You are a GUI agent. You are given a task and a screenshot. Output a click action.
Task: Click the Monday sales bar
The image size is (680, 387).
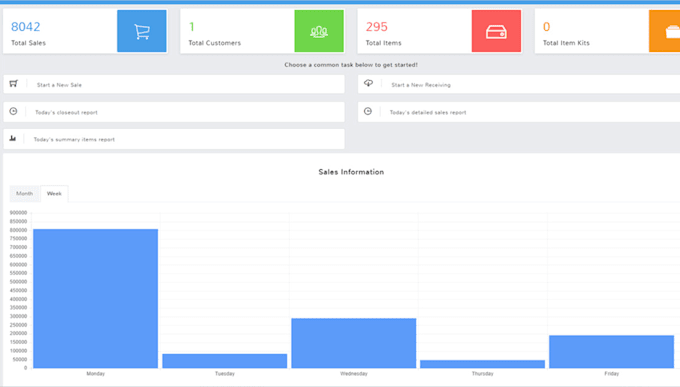95,298
